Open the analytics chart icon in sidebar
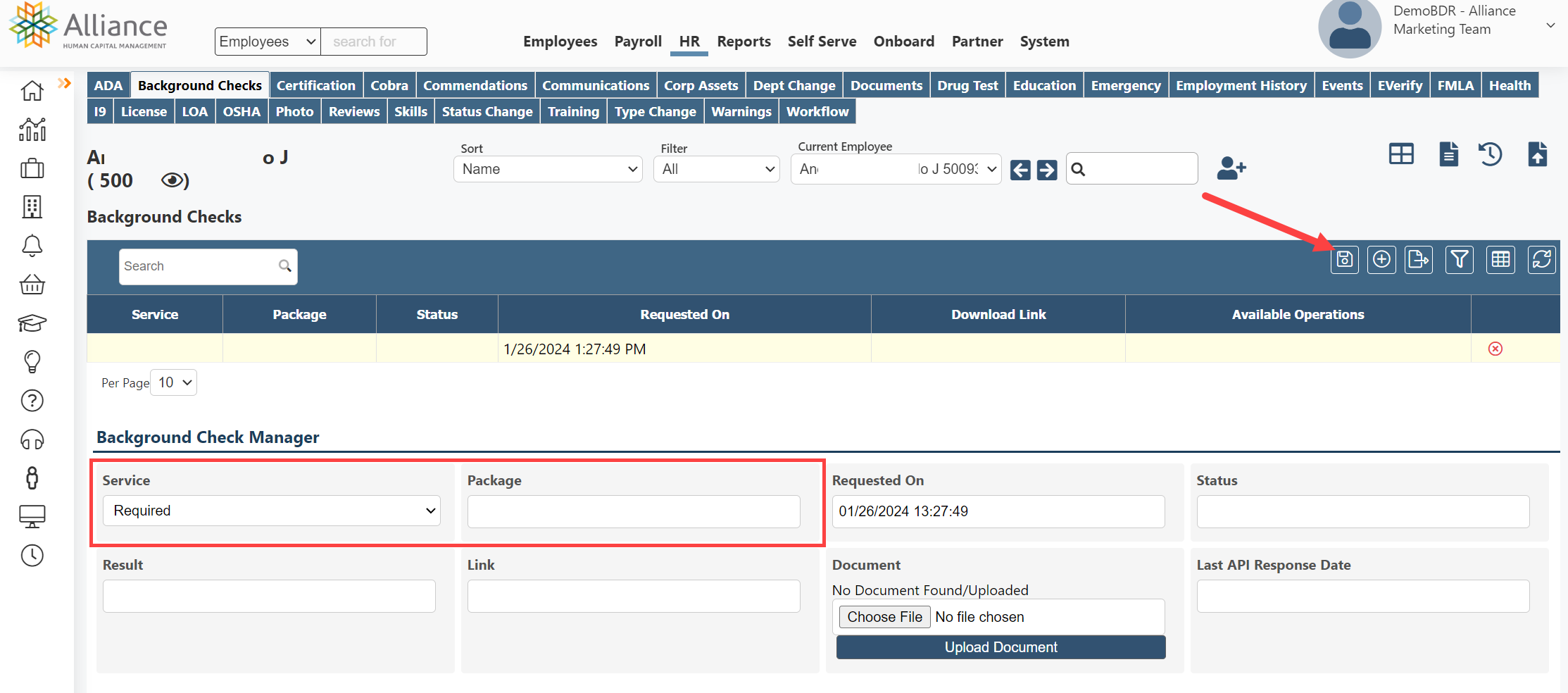1568x693 pixels. click(32, 130)
